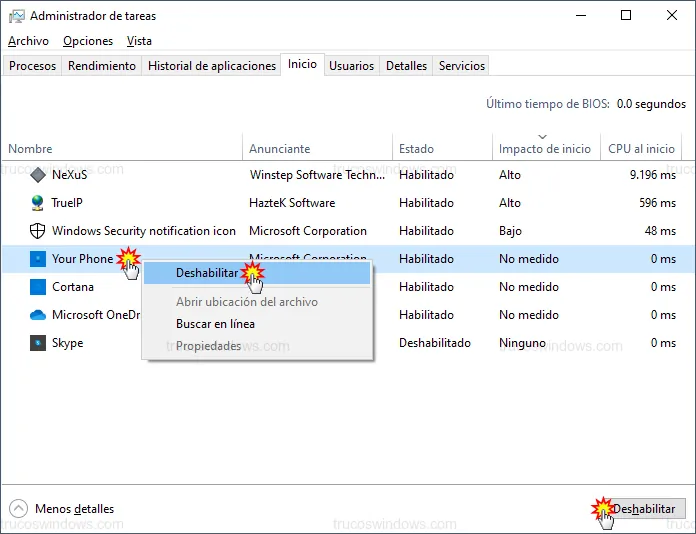Click the Your Phone app icon
Viewport: 696px width, 534px height.
click(x=38, y=259)
